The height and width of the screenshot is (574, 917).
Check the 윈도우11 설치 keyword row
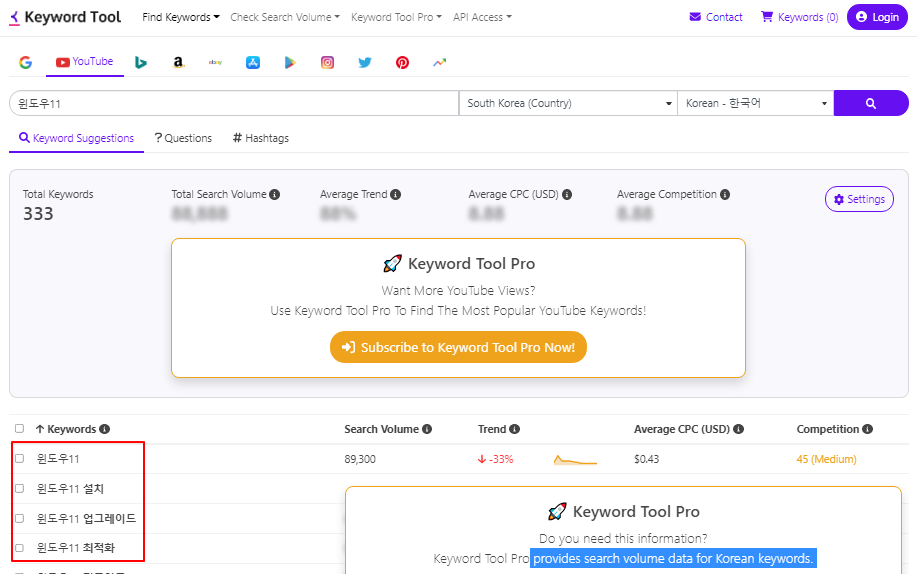point(19,489)
